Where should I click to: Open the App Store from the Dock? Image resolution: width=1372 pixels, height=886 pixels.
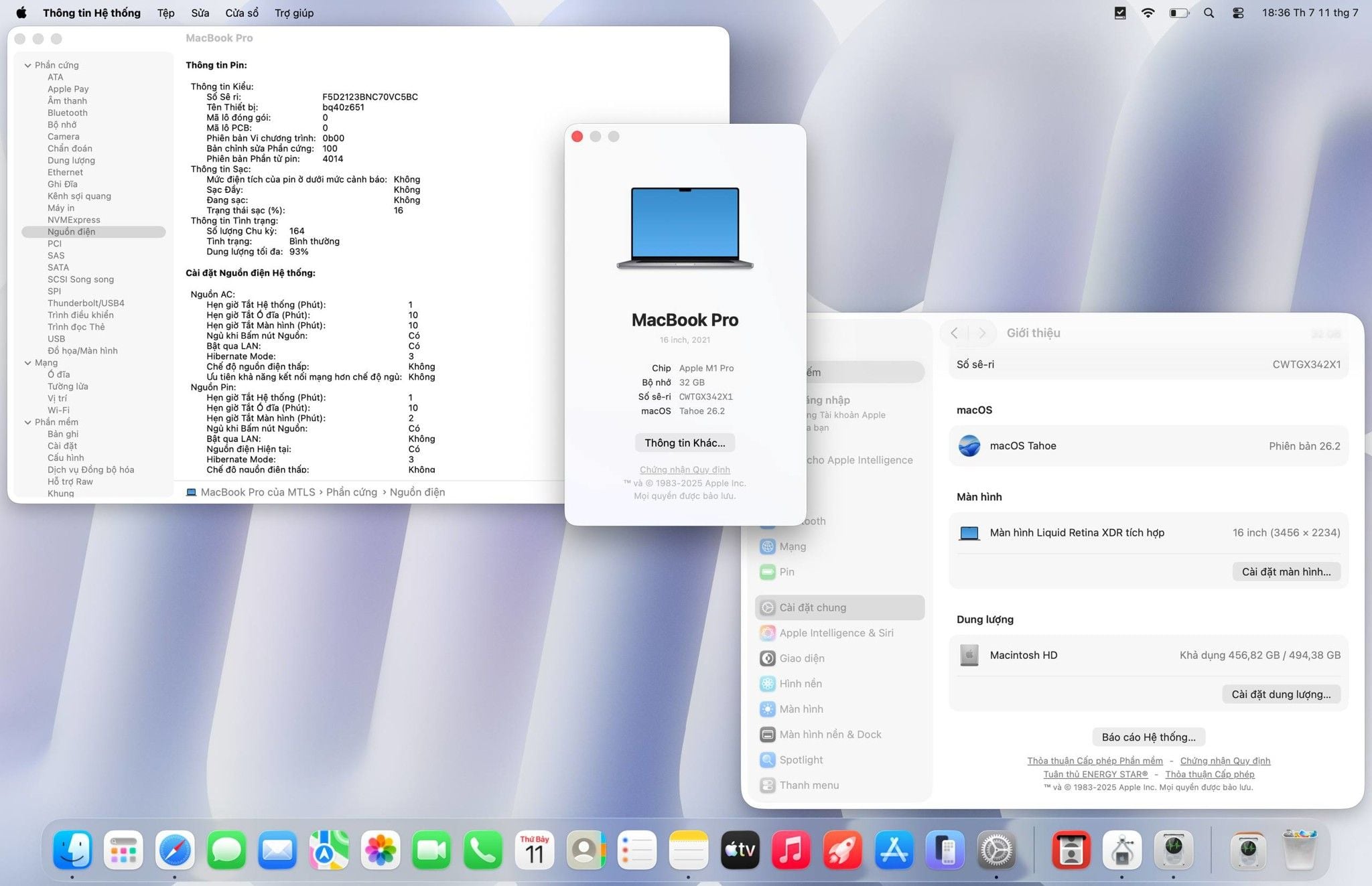894,850
